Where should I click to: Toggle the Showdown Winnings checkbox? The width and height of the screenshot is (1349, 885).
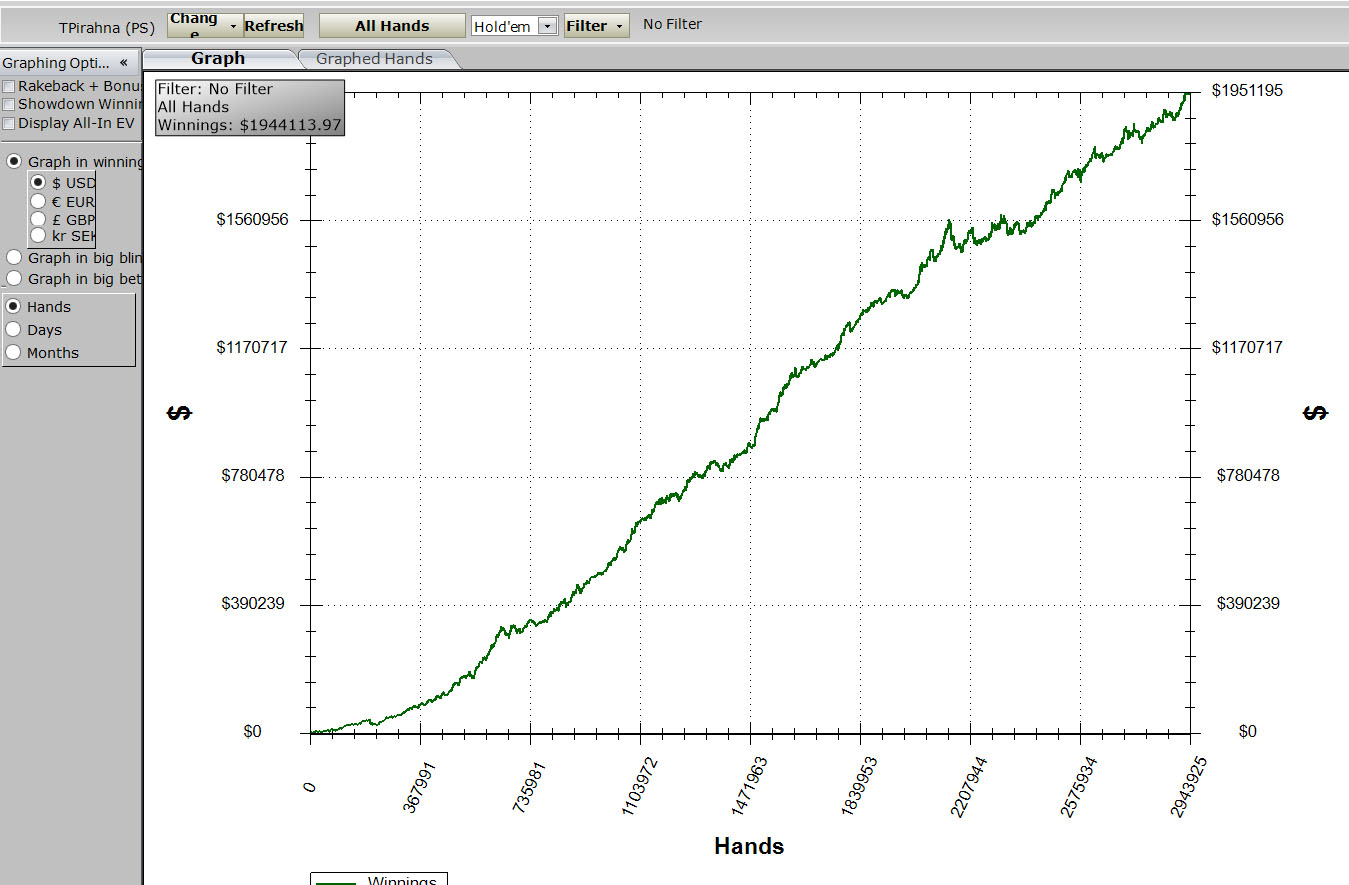9,104
